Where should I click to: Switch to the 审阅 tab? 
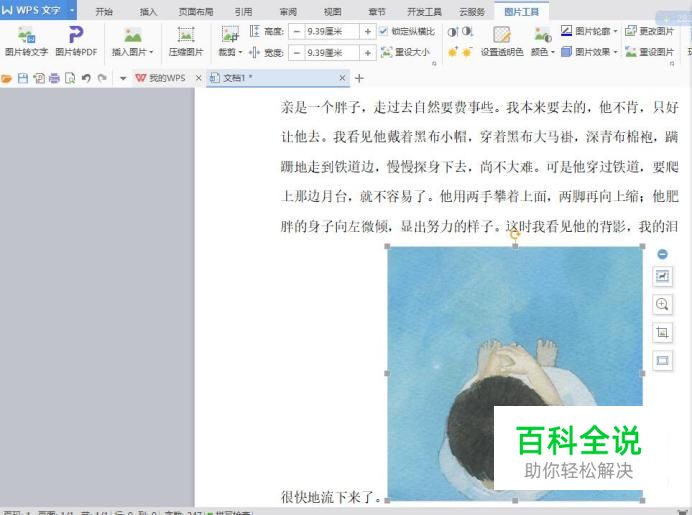288,11
